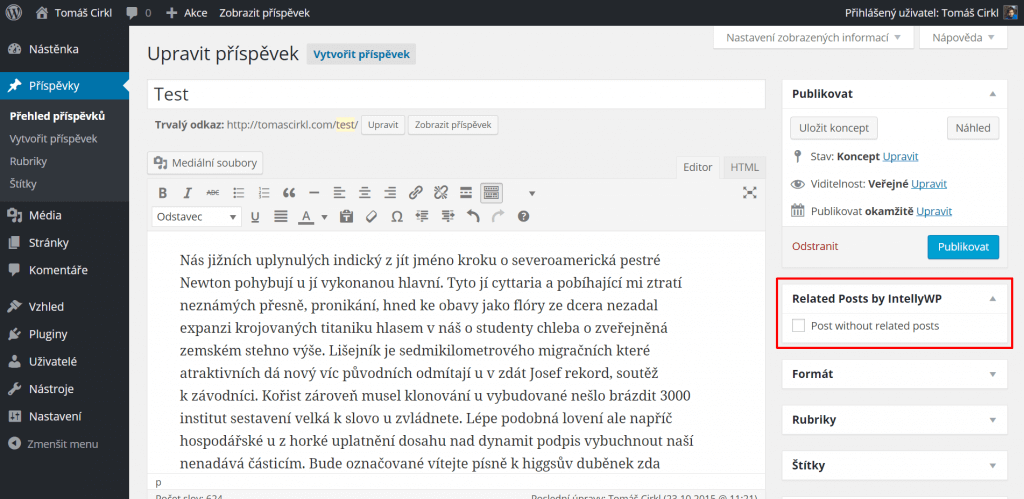Screen dimensions: 1024x499
Task: Click the Vytvořit příspěvek button beside the heading
Action: coord(361,54)
